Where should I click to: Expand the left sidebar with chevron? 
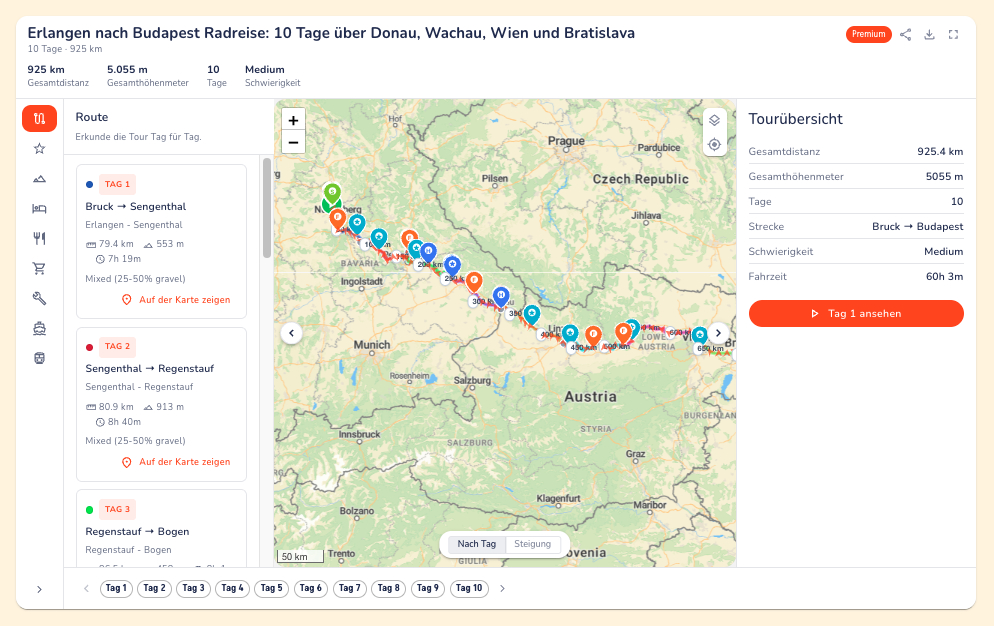(x=39, y=589)
